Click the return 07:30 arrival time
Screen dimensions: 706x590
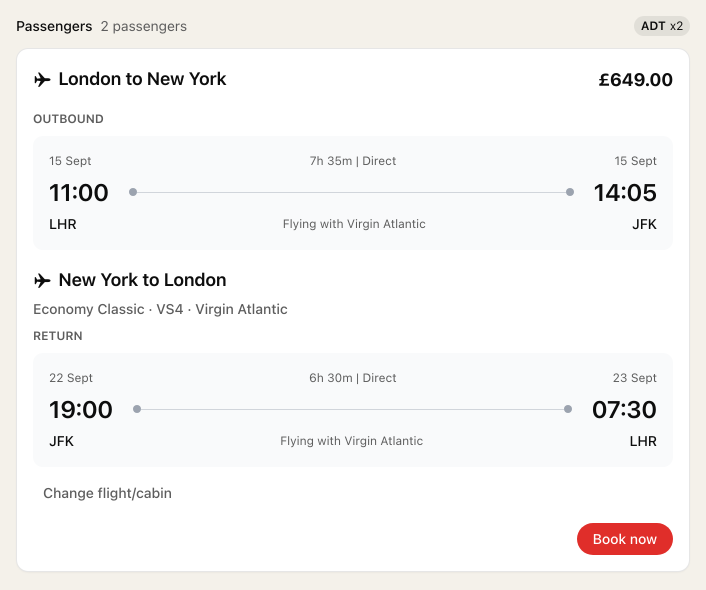[625, 409]
